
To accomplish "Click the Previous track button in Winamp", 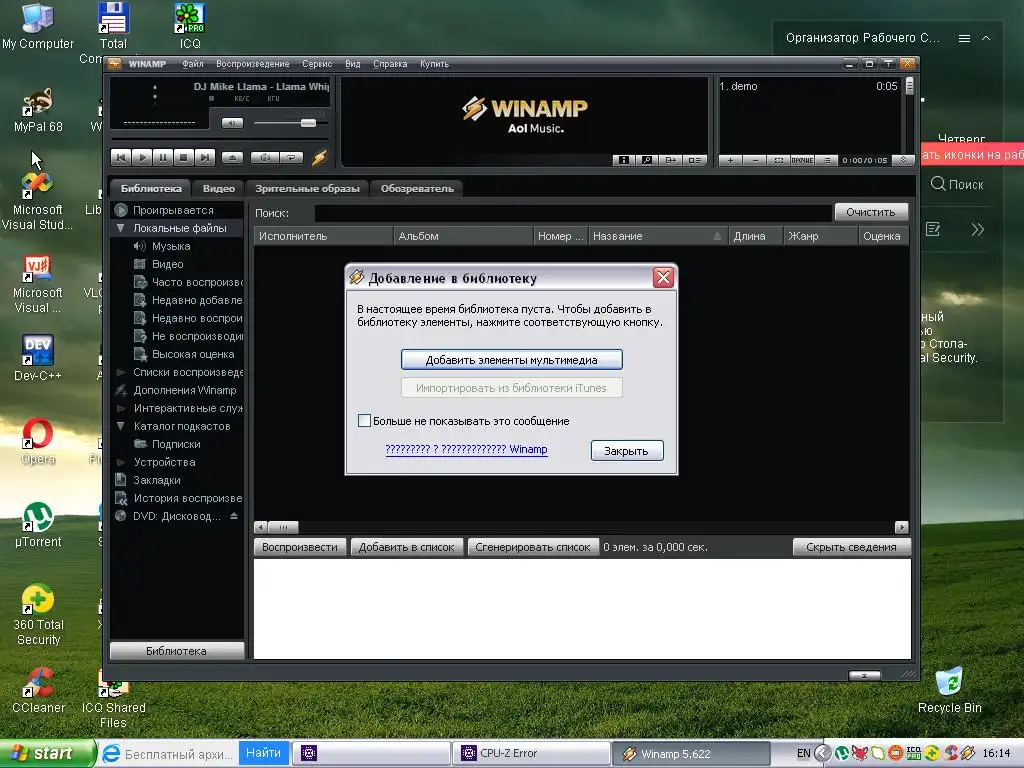I will click(121, 157).
